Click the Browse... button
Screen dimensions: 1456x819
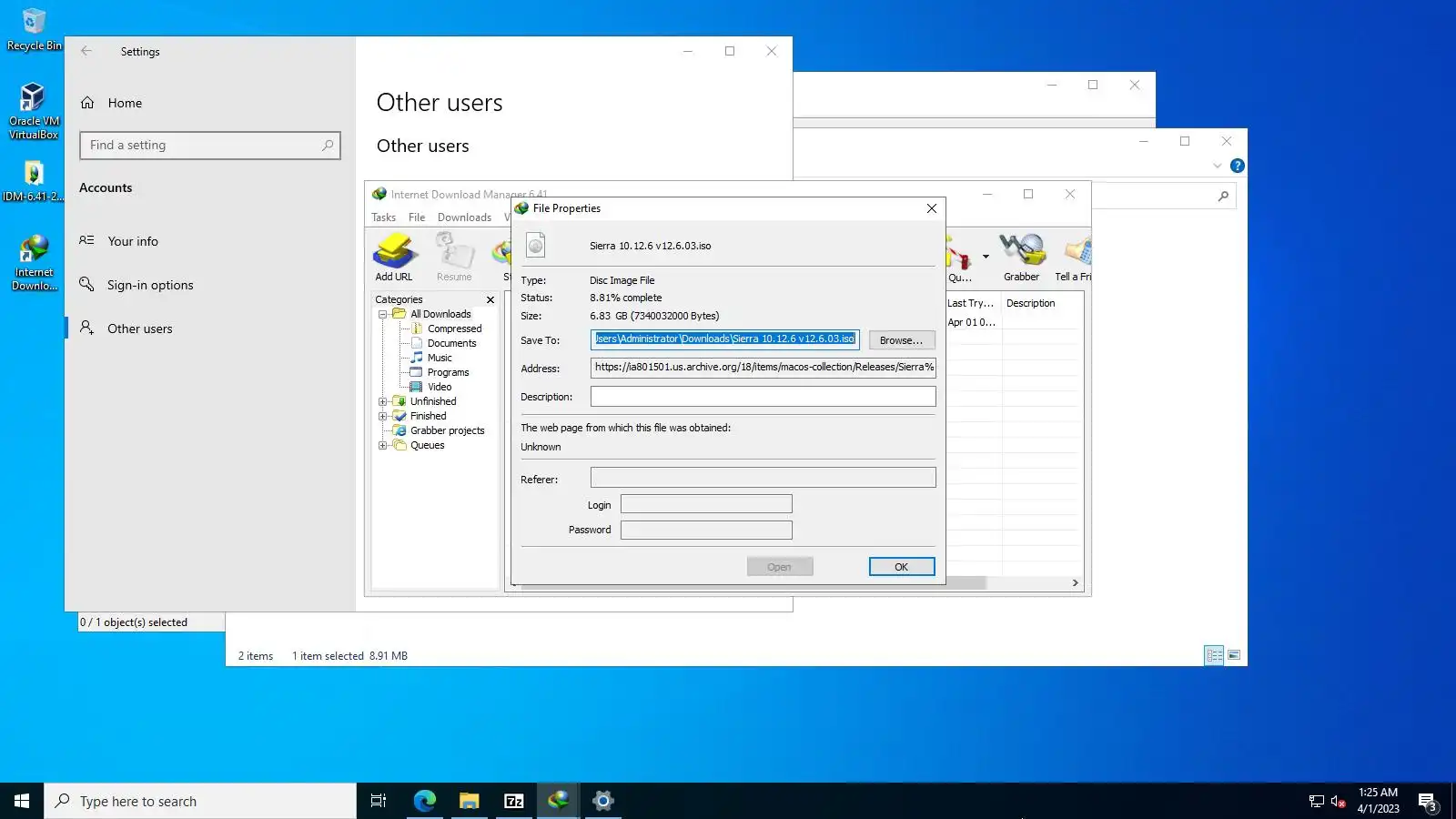tap(901, 340)
